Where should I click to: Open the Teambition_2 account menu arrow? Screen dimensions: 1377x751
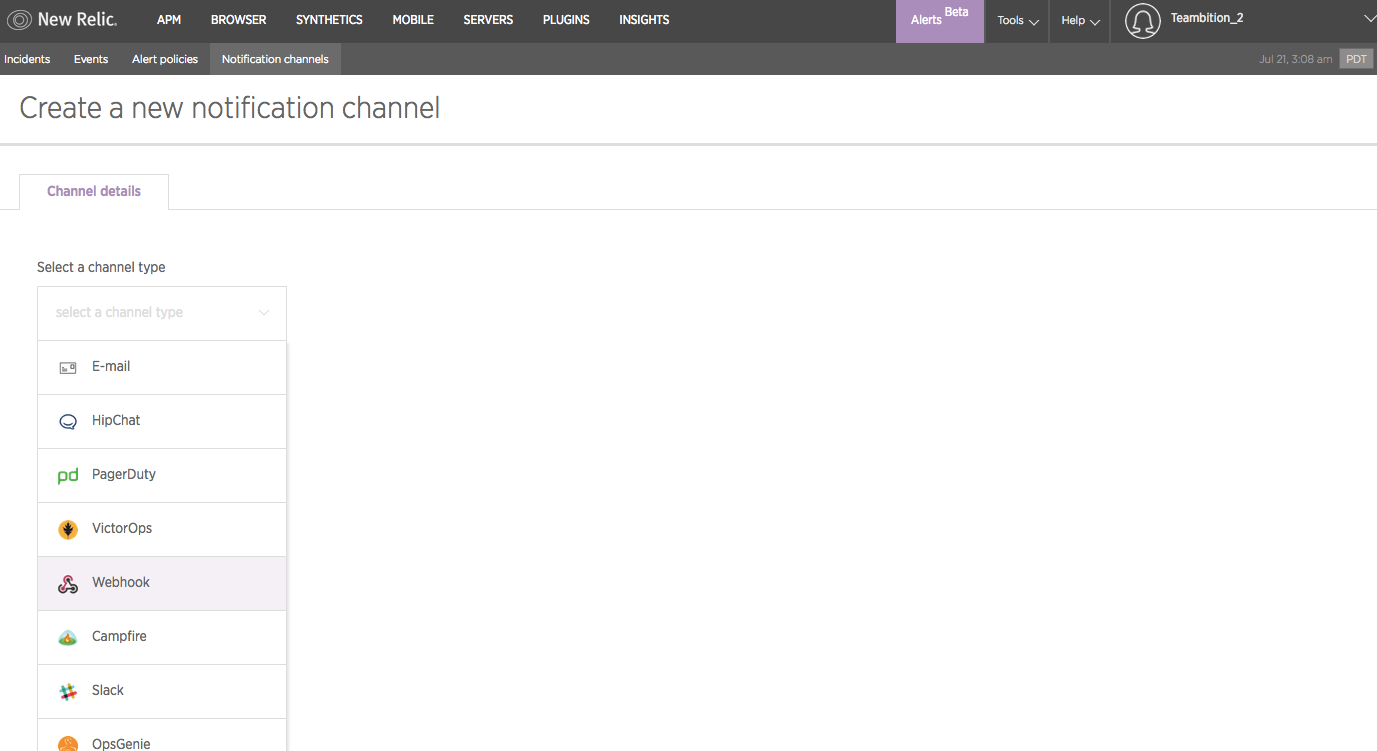pos(1369,18)
